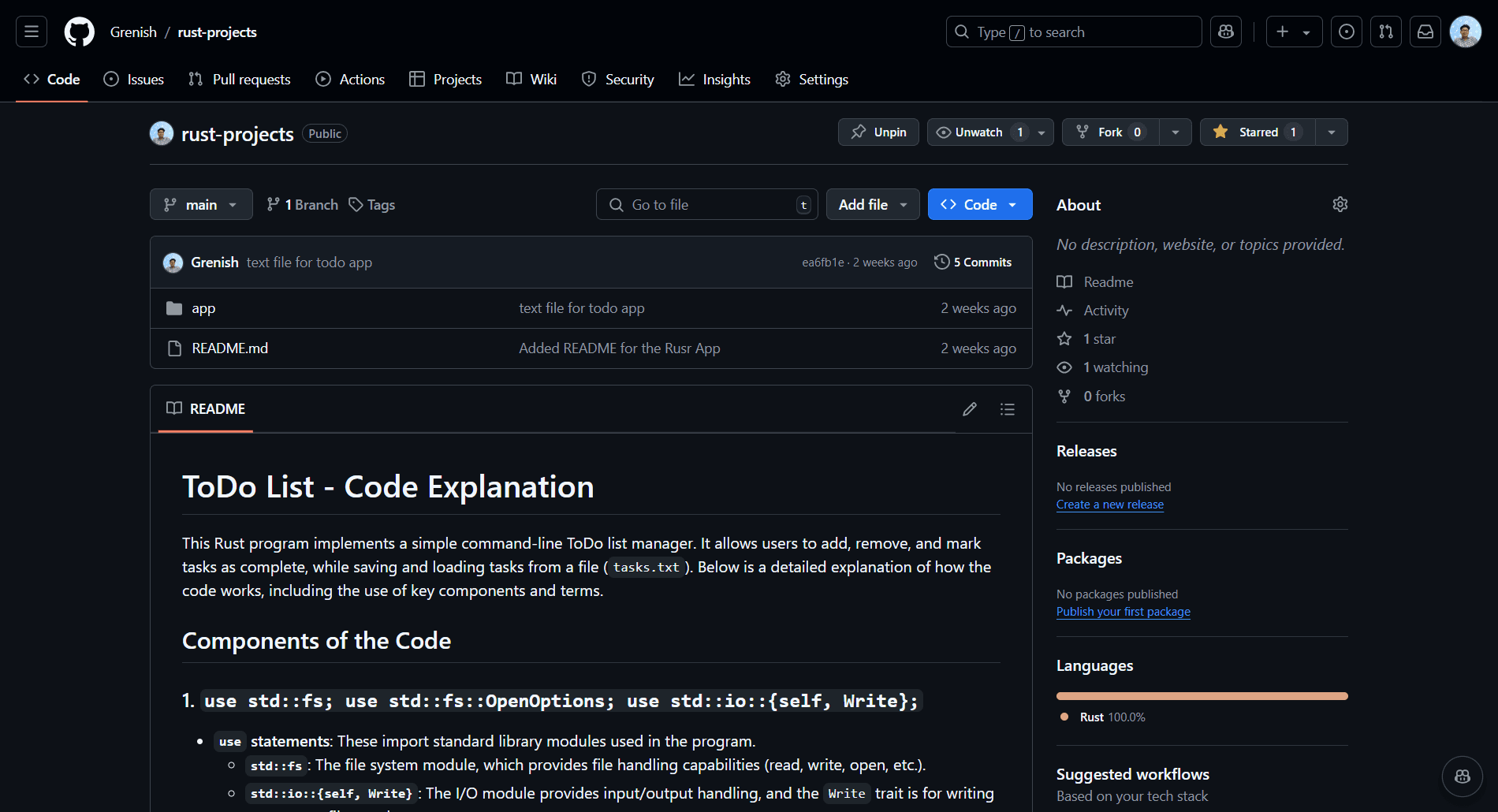Click Create a new release link

click(1110, 505)
